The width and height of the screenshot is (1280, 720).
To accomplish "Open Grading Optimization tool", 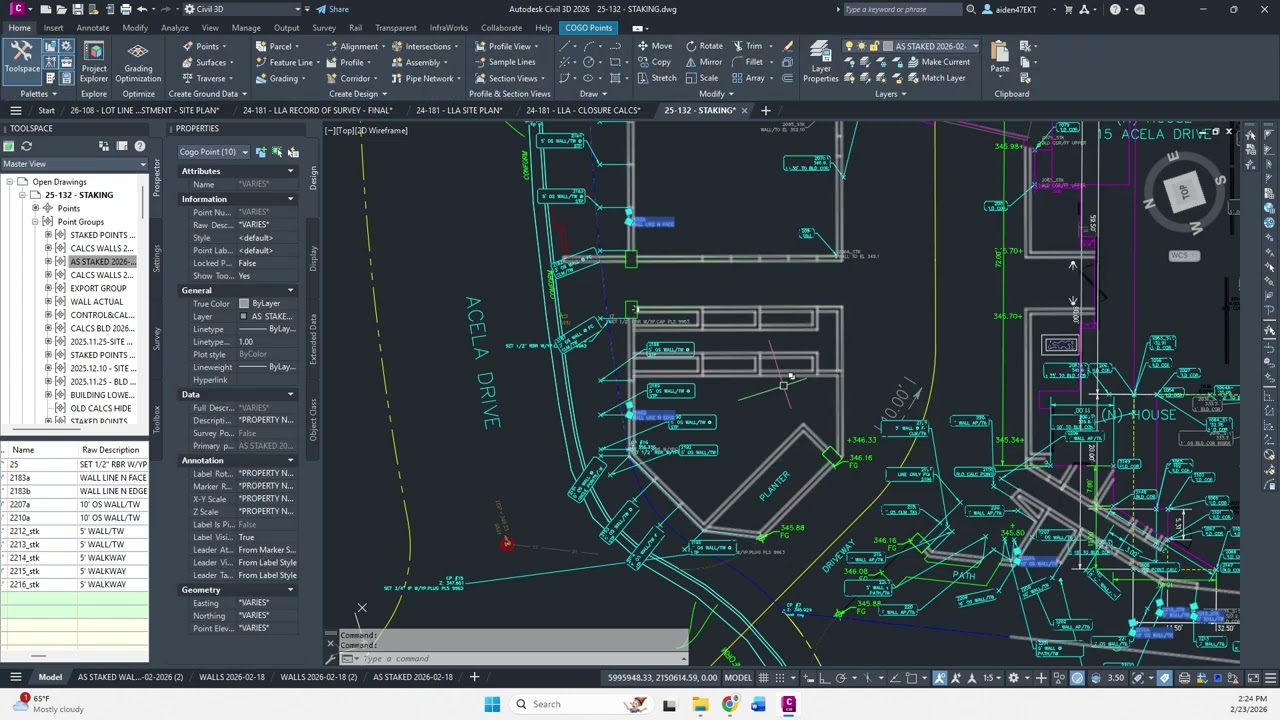I will 138,62.
